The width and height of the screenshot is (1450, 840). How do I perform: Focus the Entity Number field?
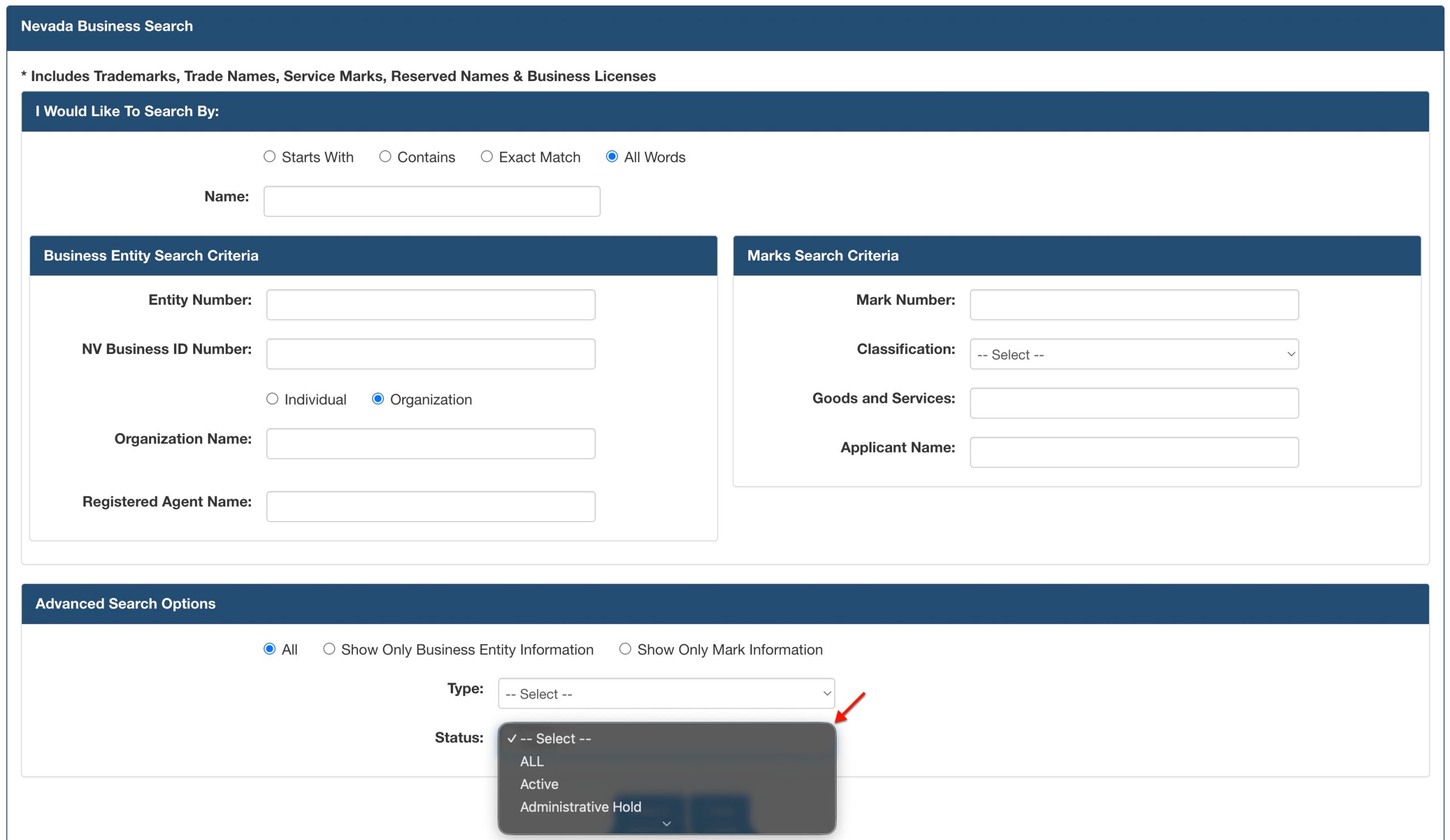click(430, 305)
